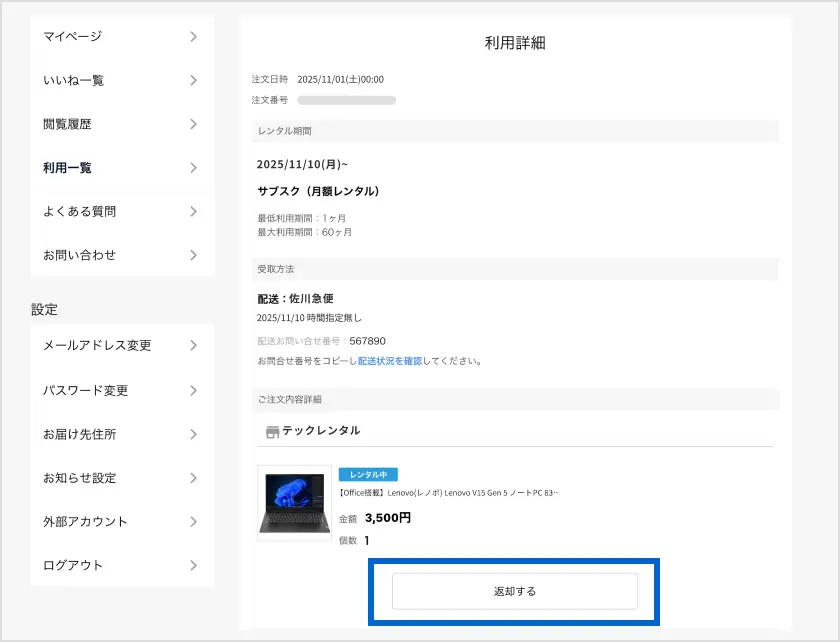Click the shop icon beside テックレンタル
Image resolution: width=840 pixels, height=642 pixels.
pos(273,432)
